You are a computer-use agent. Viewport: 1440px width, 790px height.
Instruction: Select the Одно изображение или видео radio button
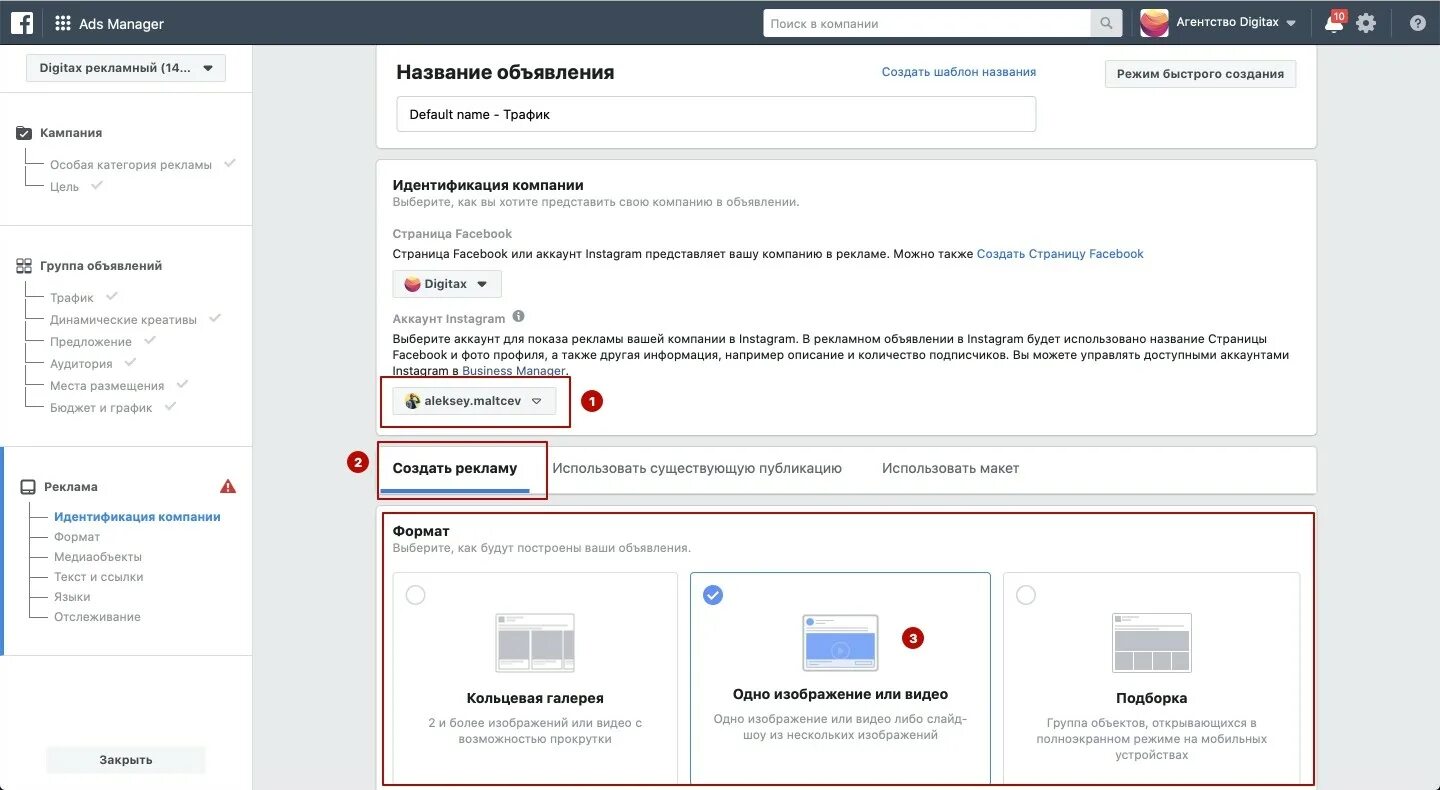[713, 595]
